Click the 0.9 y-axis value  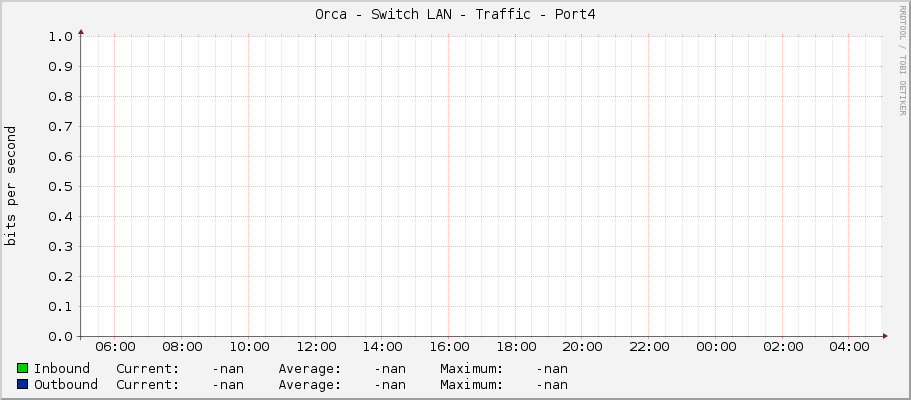60,67
